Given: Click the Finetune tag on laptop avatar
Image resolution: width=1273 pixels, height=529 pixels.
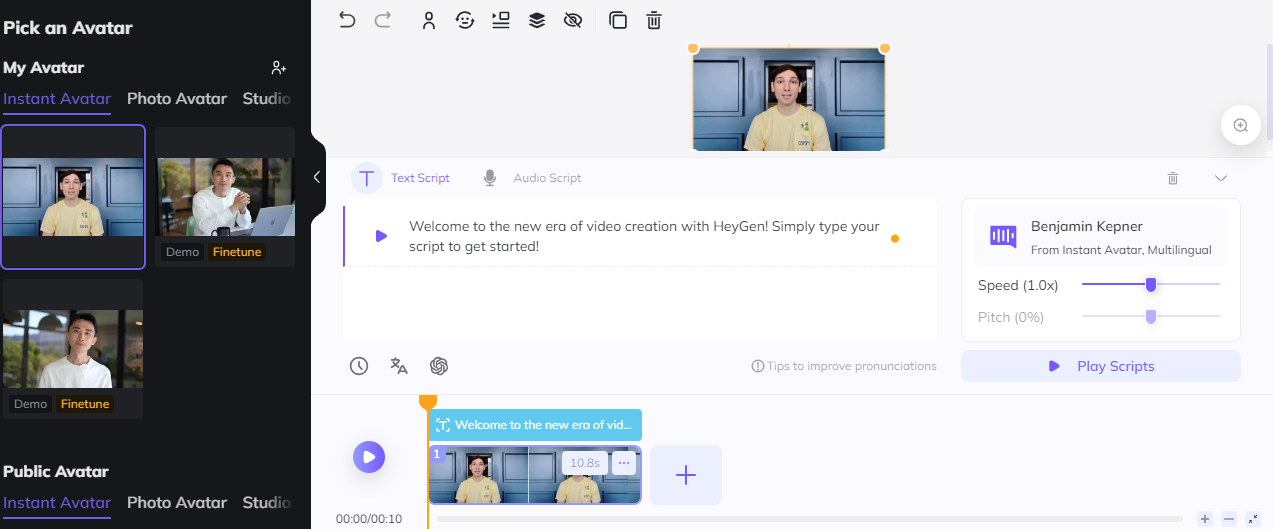Looking at the screenshot, I should coord(237,252).
